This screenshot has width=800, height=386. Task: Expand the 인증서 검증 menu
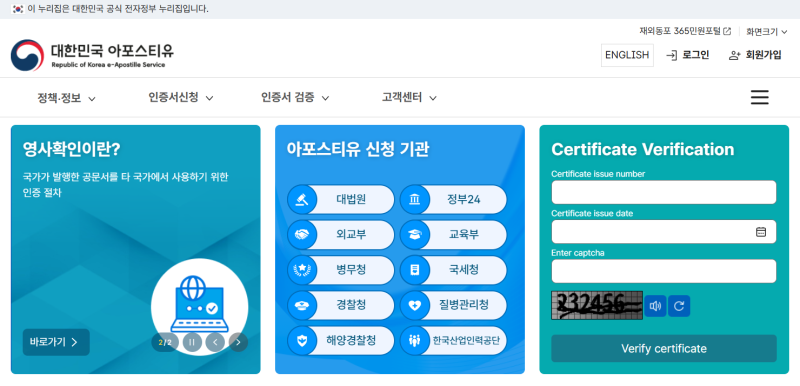point(295,97)
